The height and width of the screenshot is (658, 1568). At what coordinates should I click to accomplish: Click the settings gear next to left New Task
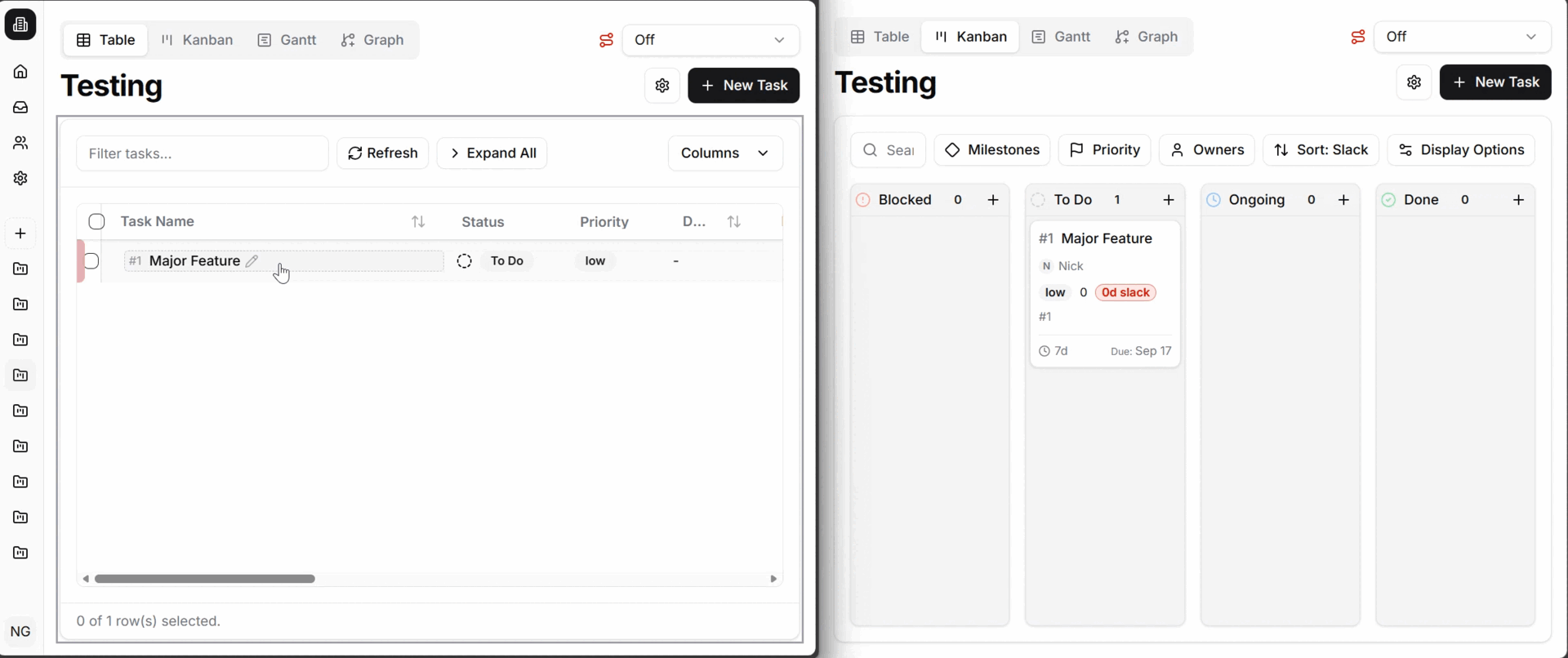pos(662,86)
